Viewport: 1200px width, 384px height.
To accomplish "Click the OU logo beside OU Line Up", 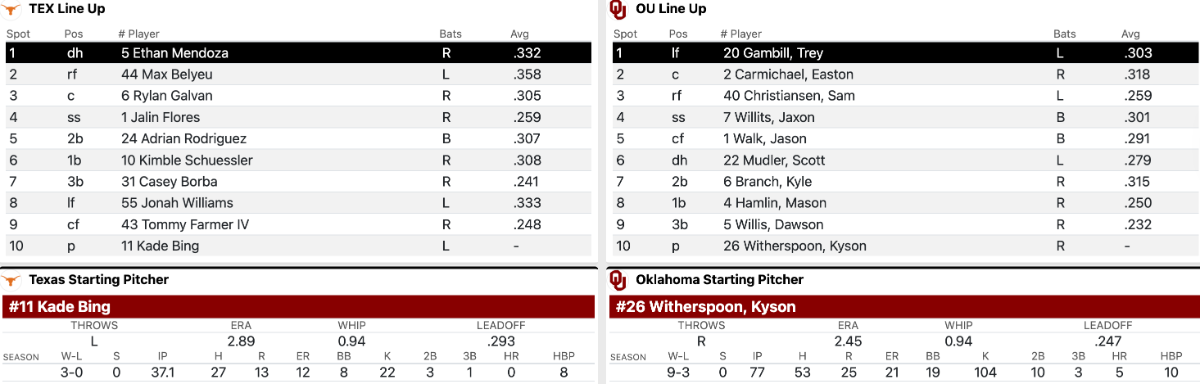I will [617, 9].
